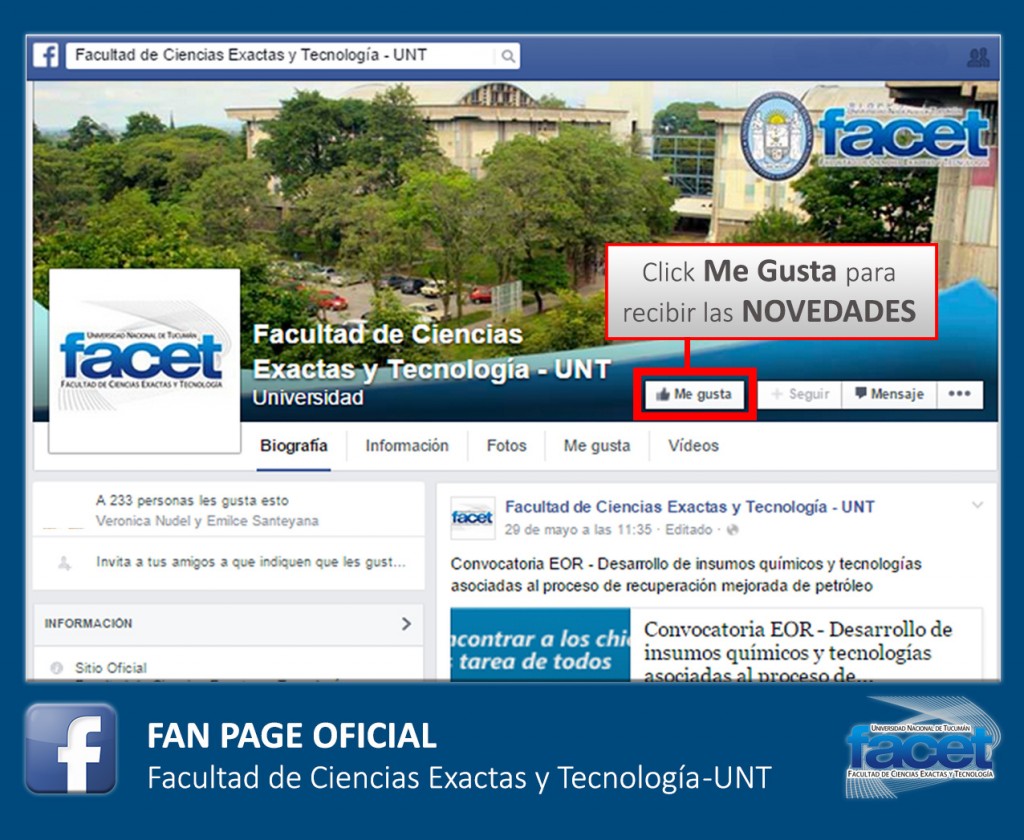Click 'Invita a tus amigos' link
Image resolution: width=1024 pixels, height=840 pixels.
[x=251, y=562]
